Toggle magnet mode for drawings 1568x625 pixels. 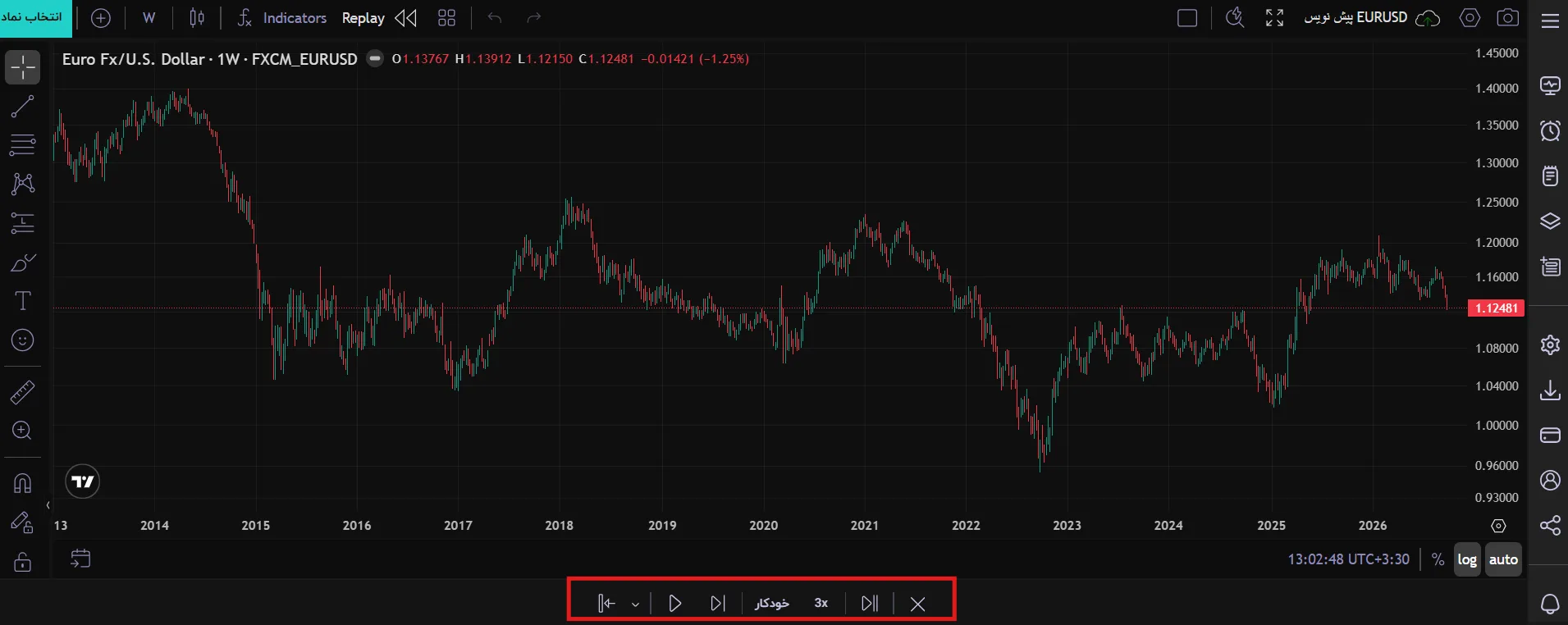(x=23, y=483)
